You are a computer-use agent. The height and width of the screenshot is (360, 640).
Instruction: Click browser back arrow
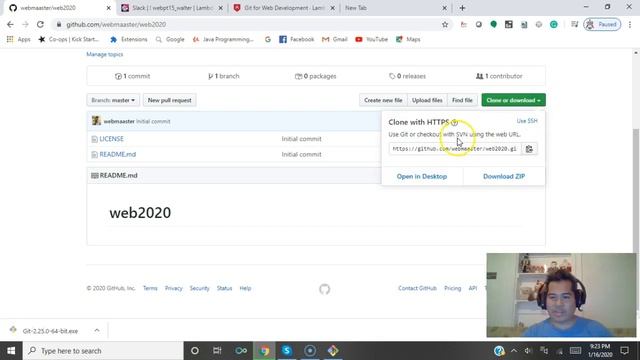pyautogui.click(x=10, y=24)
